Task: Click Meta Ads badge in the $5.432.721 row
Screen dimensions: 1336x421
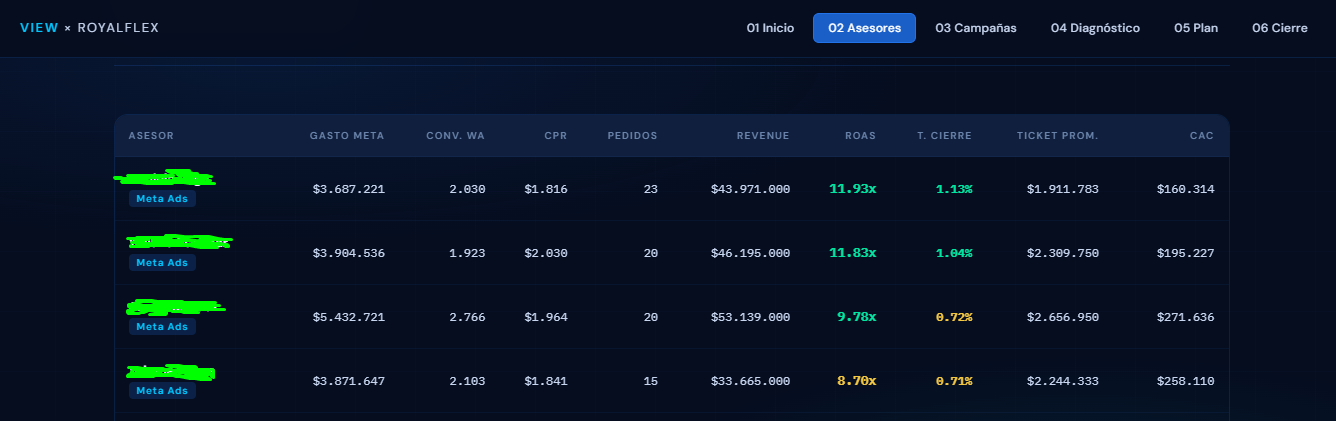Action: 162,327
